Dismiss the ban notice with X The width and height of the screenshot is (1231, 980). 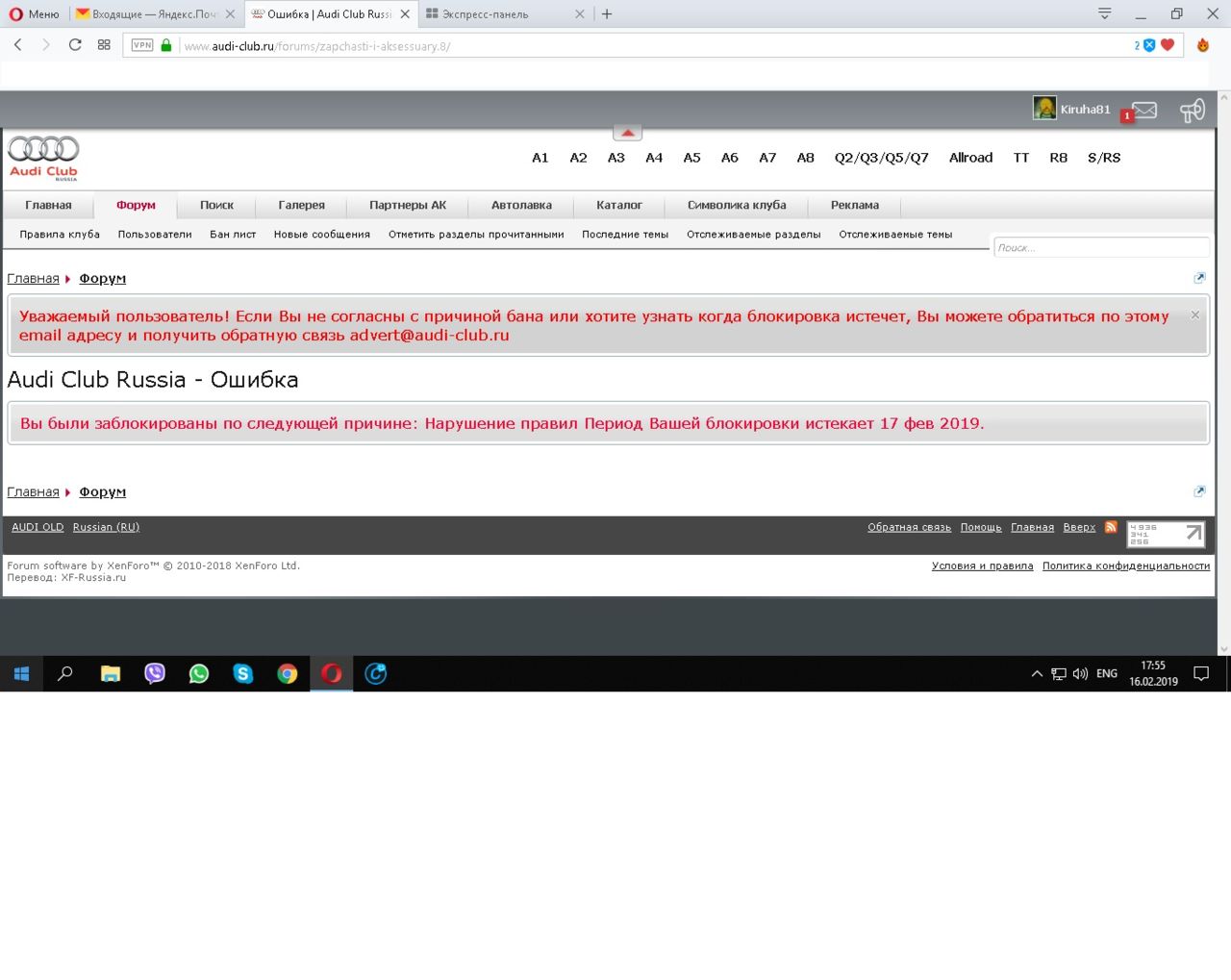point(1195,314)
